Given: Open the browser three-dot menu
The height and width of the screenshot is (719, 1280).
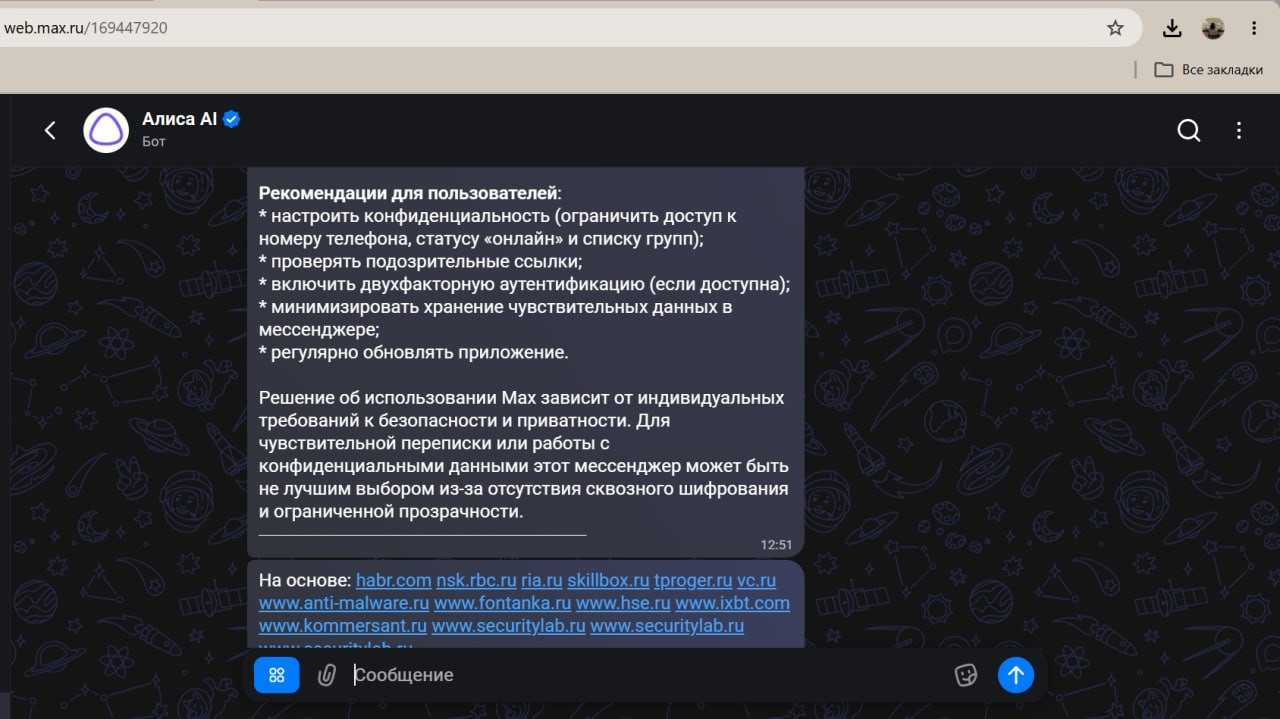Looking at the screenshot, I should coord(1254,28).
